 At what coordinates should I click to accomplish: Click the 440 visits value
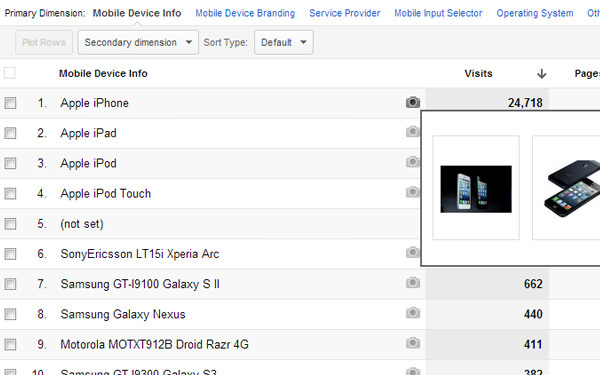[533, 314]
